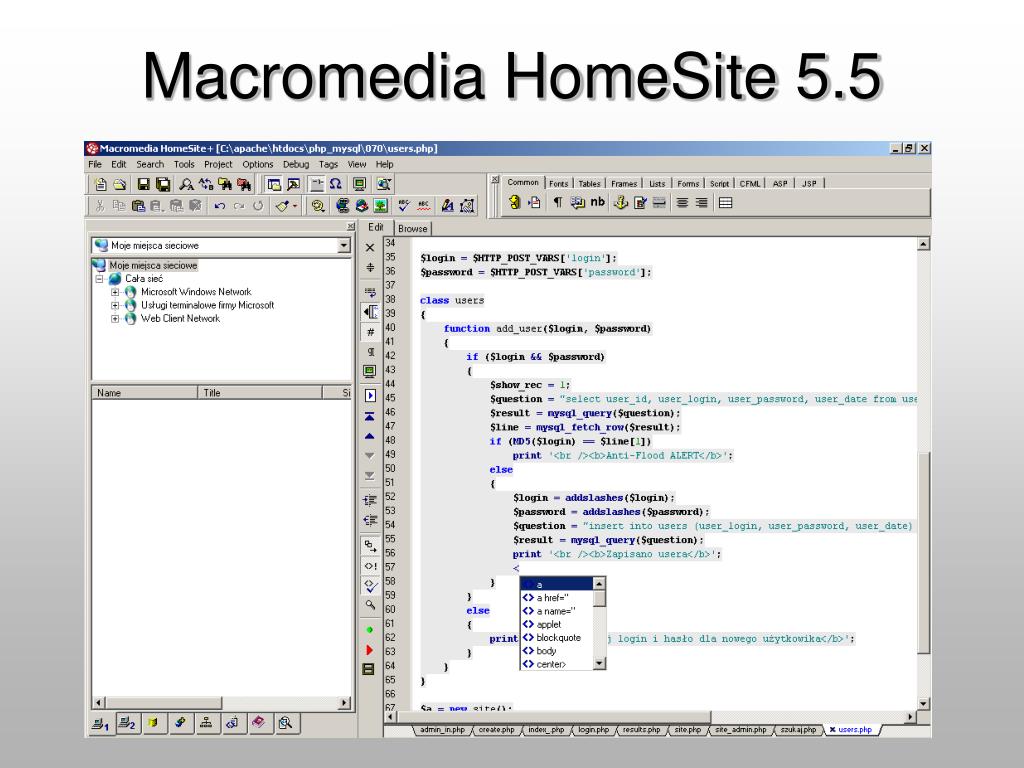Click the Extended Replace red binoculars icon
1024x768 pixels.
[244, 184]
